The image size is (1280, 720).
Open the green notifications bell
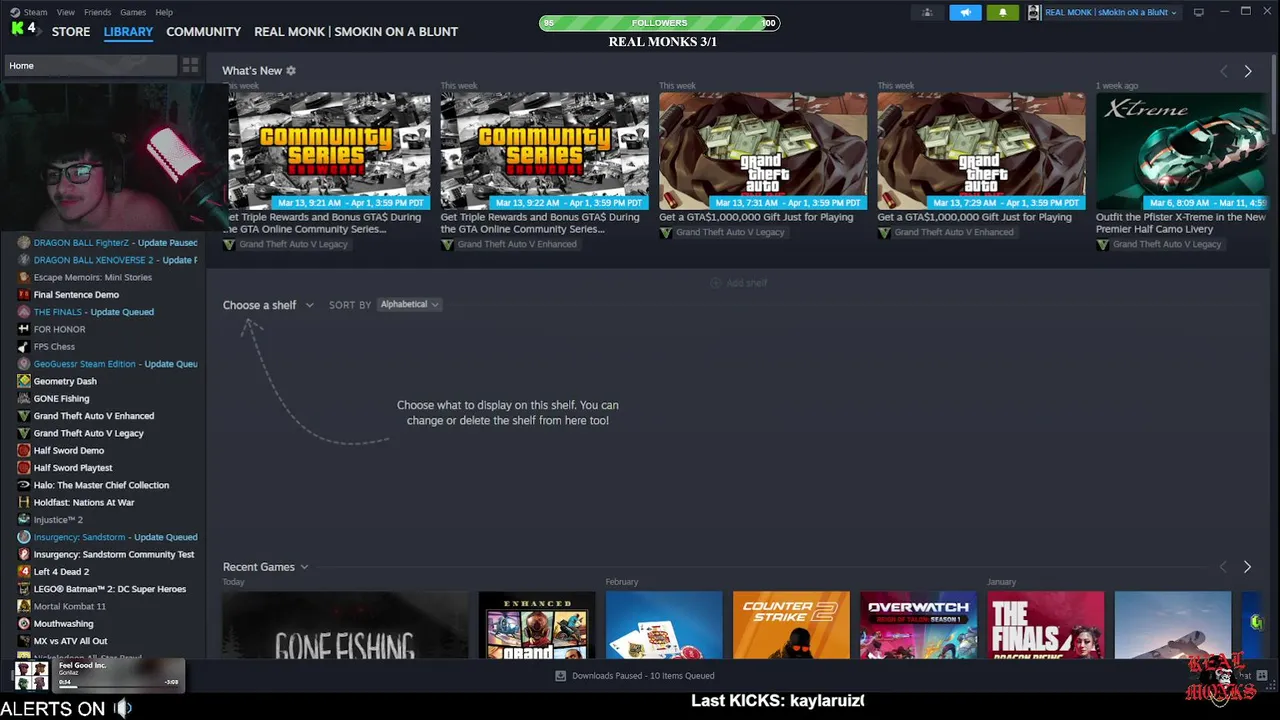click(x=1003, y=12)
